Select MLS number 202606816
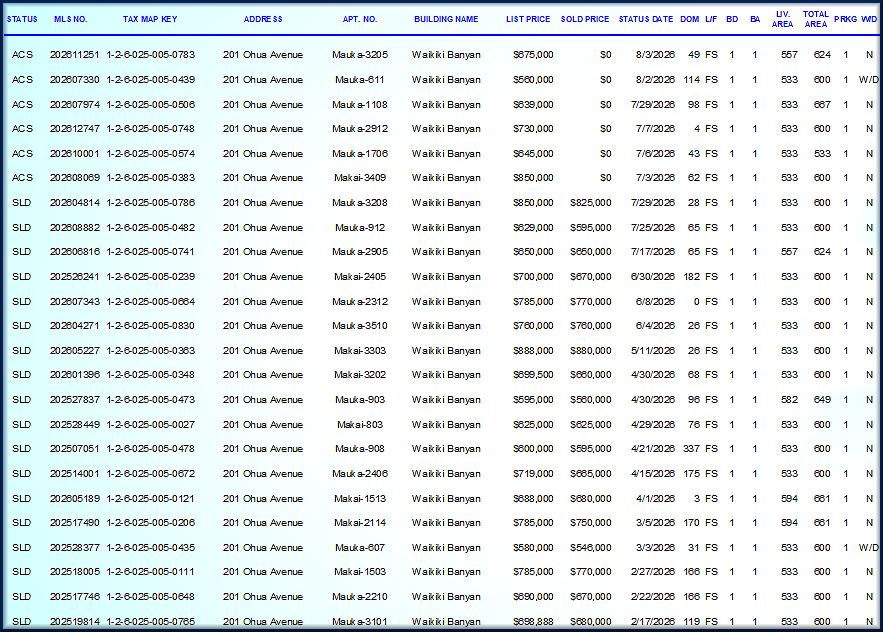 click(74, 251)
